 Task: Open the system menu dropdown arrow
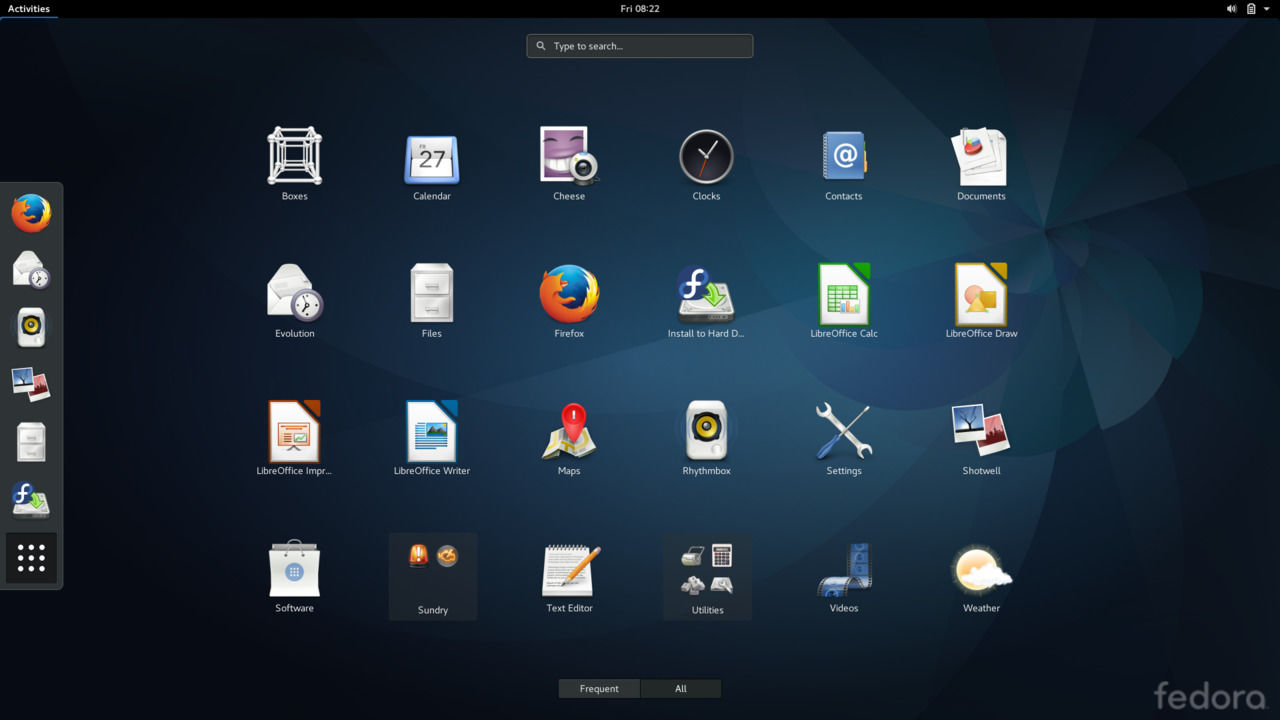click(1267, 8)
